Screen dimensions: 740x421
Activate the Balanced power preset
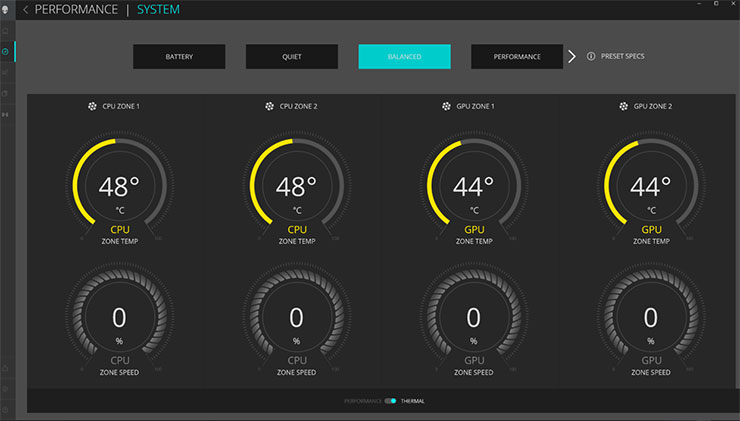(404, 57)
